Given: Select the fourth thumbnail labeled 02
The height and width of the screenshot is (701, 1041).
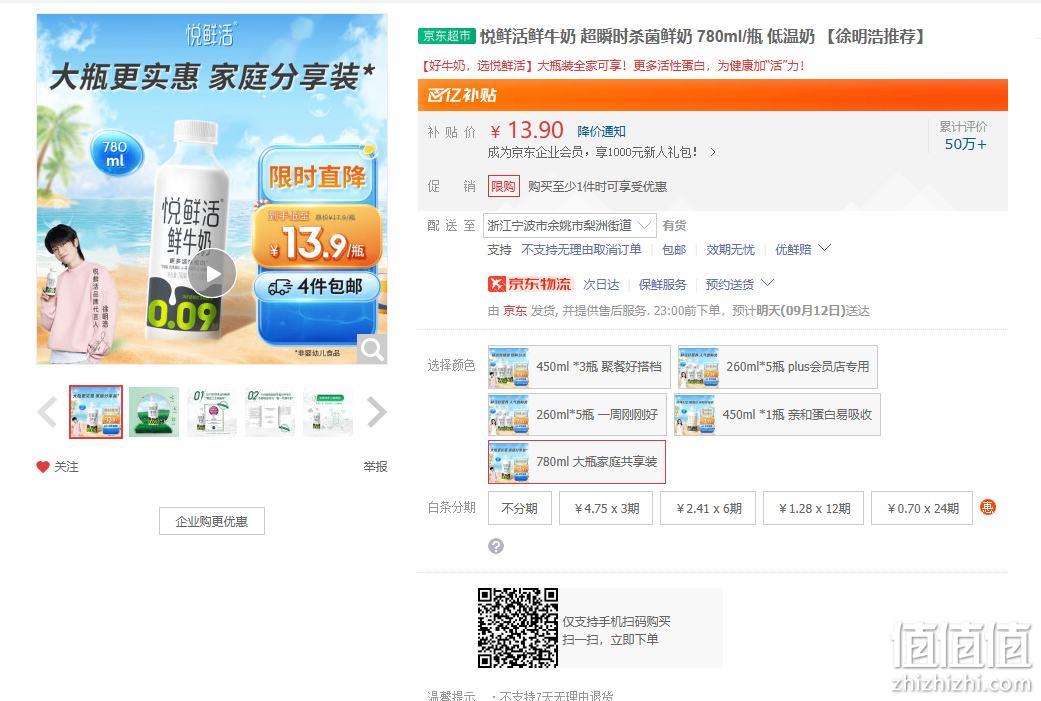Looking at the screenshot, I should click(270, 412).
